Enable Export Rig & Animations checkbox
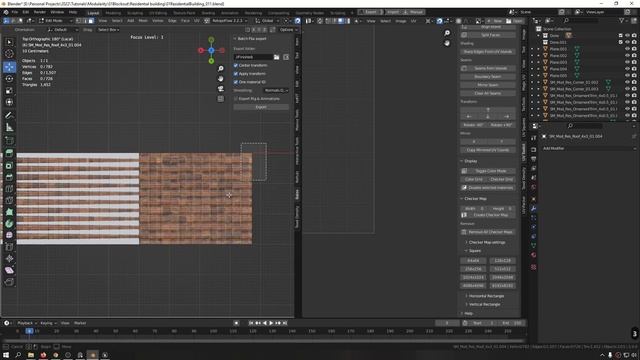Screen dimensions: 640x360 point(236,99)
